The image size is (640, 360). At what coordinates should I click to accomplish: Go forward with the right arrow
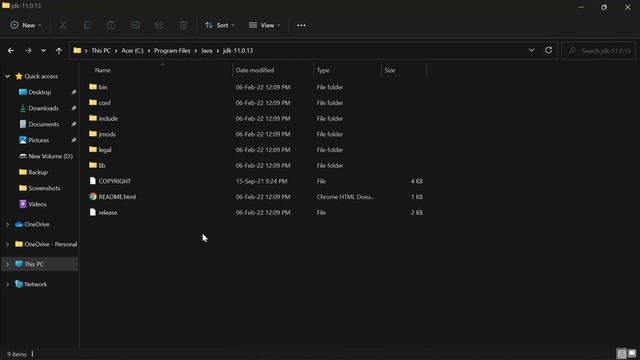click(28, 51)
